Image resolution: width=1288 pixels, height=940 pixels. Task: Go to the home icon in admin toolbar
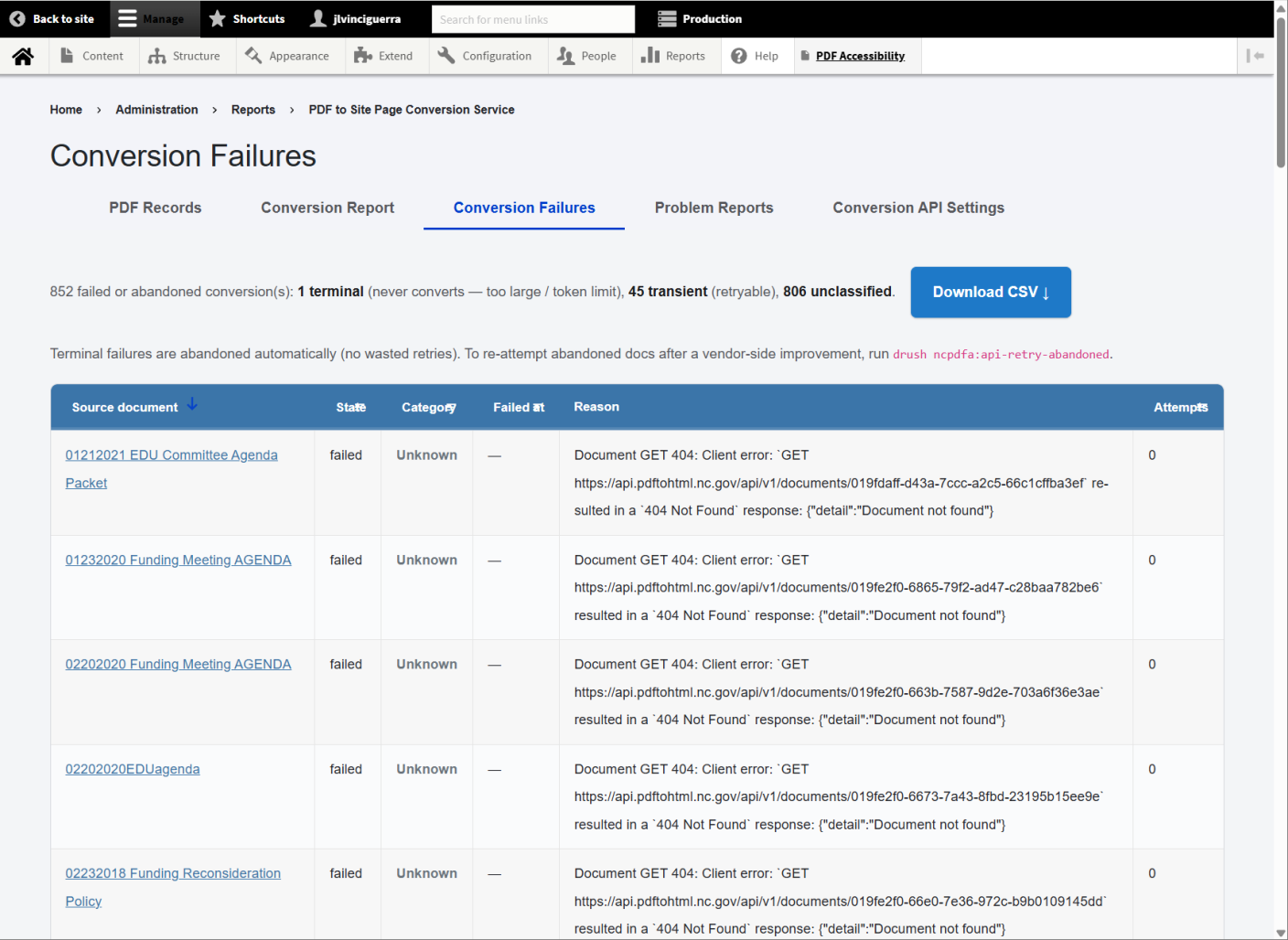(x=23, y=56)
